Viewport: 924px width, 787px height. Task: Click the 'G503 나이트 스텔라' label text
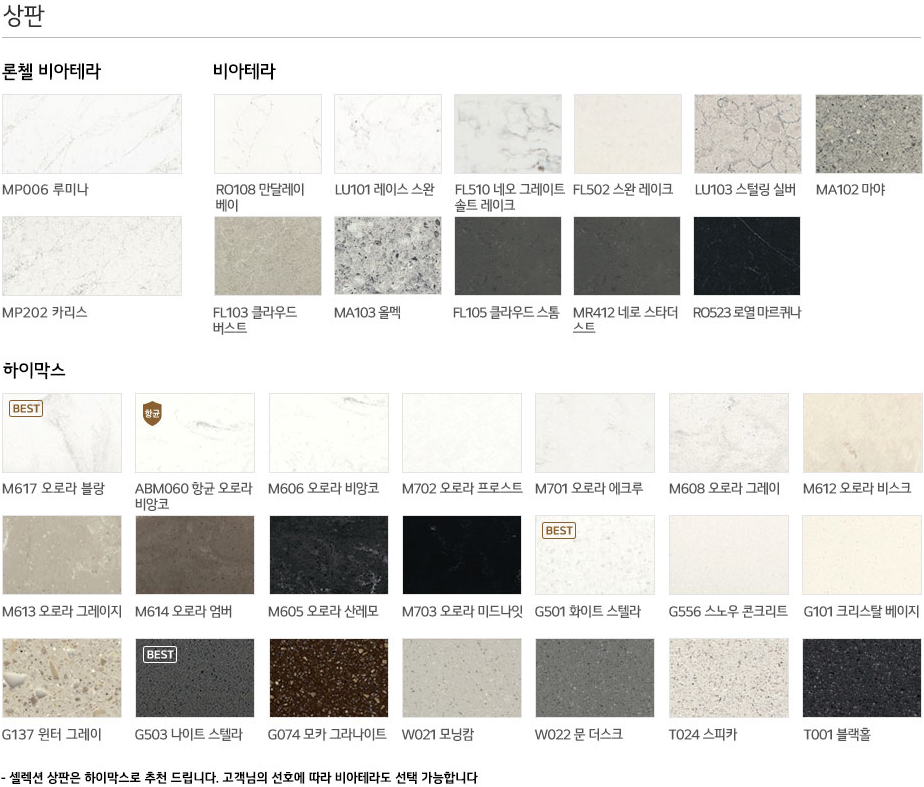click(189, 735)
